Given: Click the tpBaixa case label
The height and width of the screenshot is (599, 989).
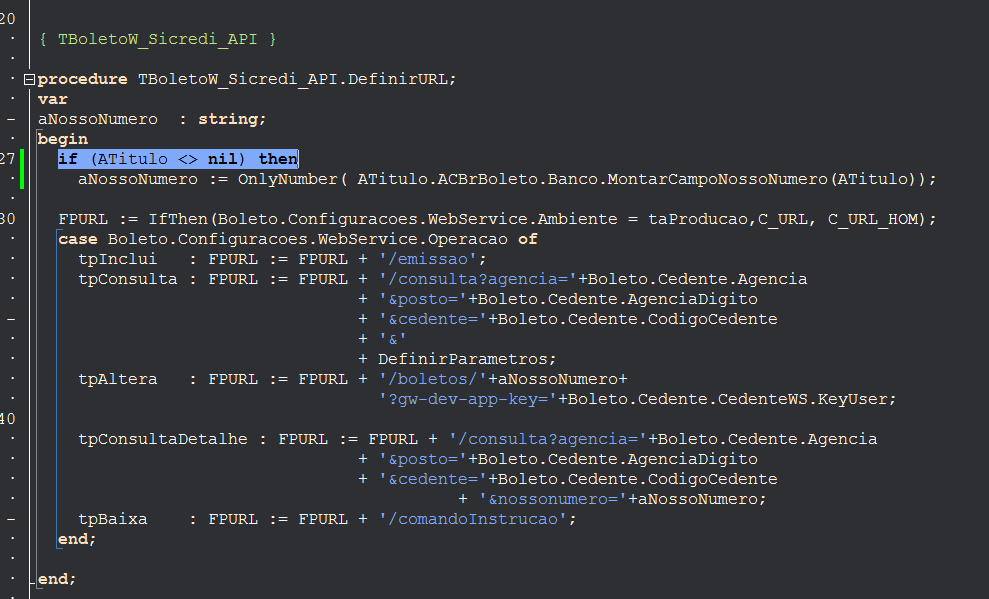Looking at the screenshot, I should pos(112,519).
